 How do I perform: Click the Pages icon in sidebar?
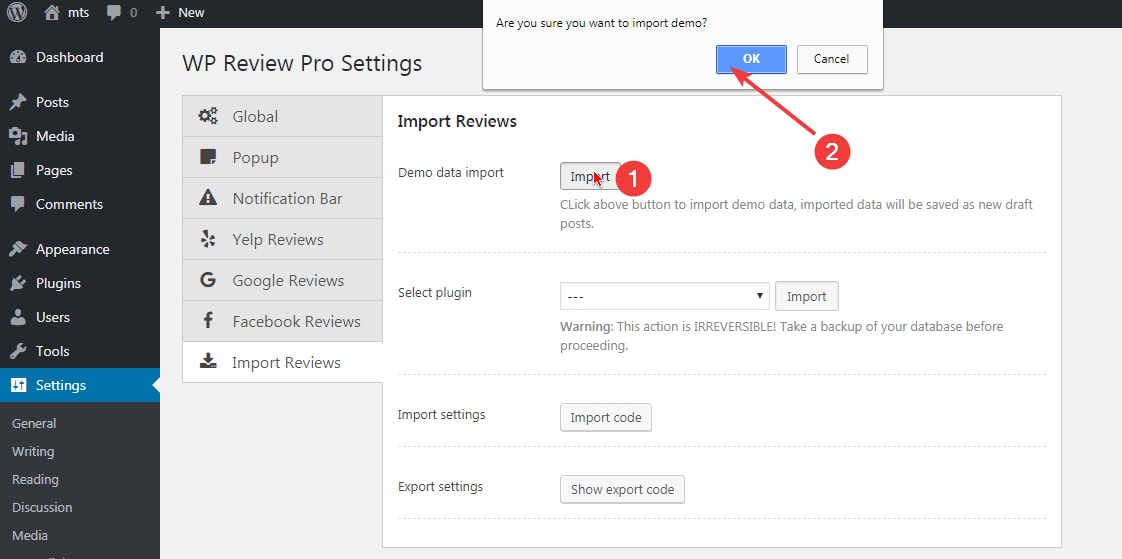pos(19,170)
